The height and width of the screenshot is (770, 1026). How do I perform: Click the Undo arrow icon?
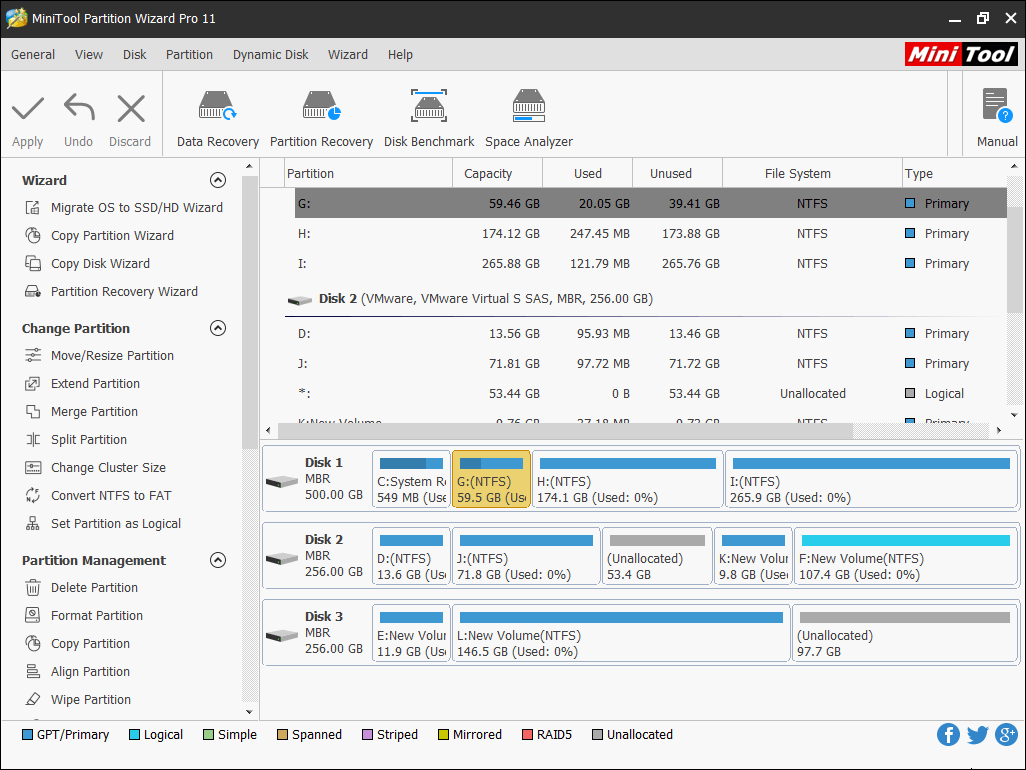tap(79, 108)
